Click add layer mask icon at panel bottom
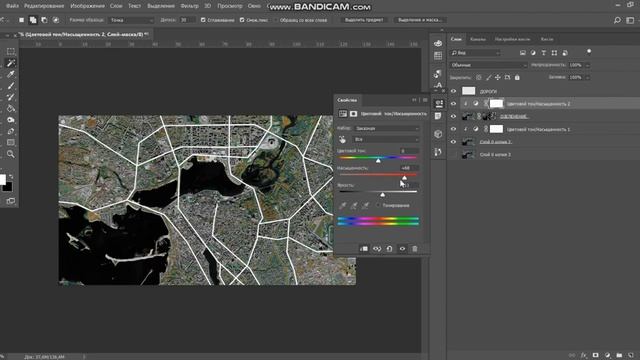 (596, 356)
